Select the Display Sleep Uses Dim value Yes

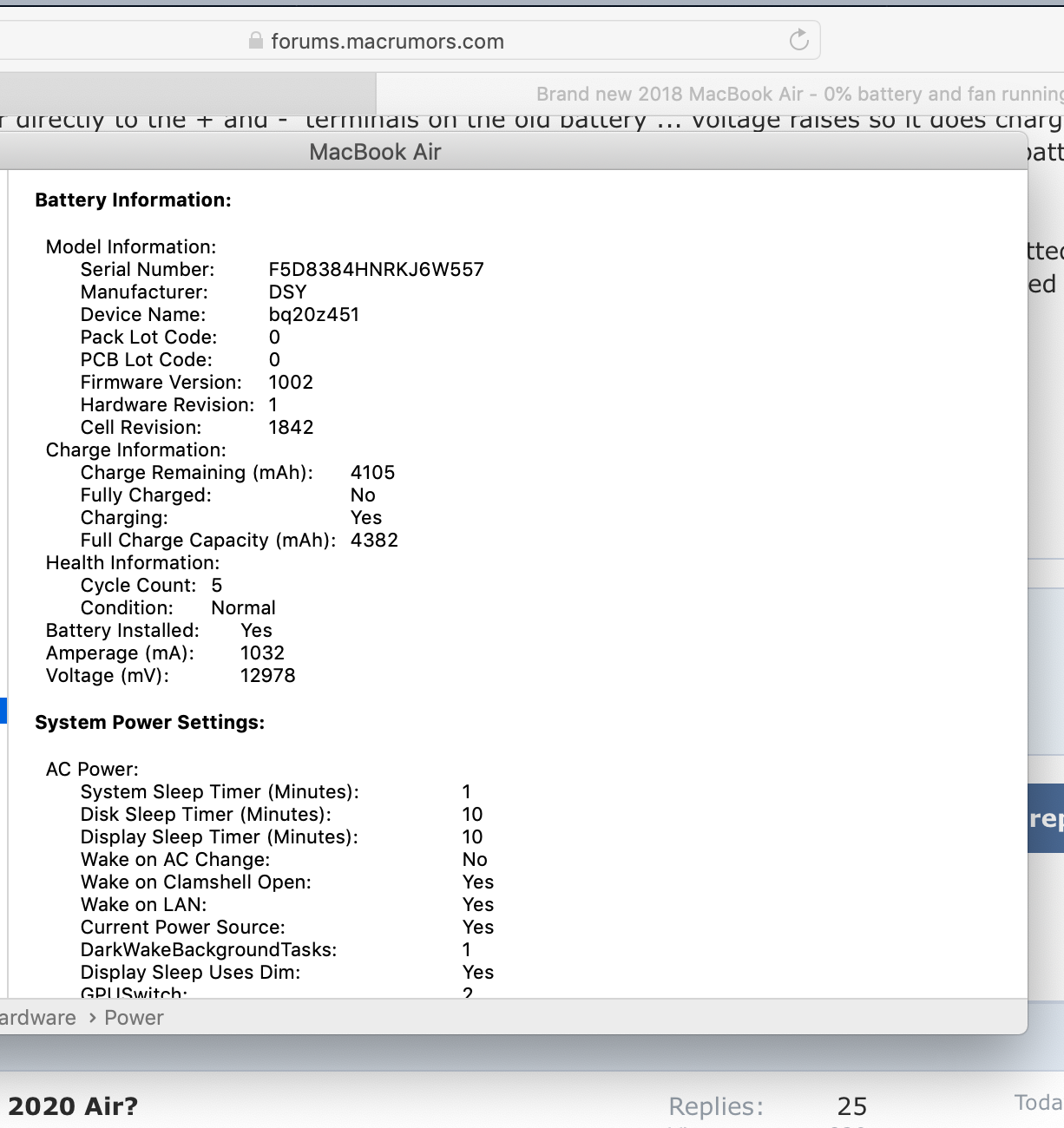[478, 973]
